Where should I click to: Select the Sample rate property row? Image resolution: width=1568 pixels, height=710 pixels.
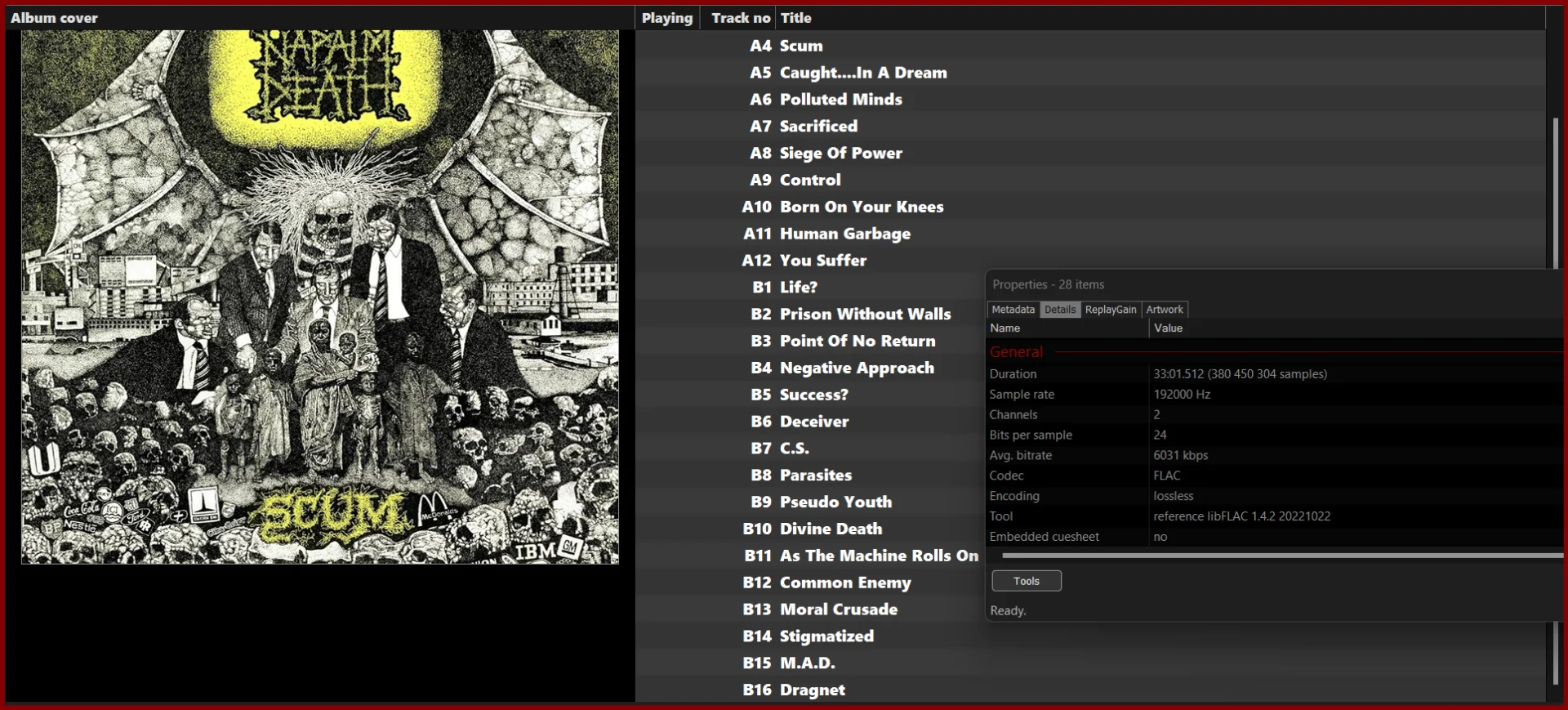pos(1274,394)
